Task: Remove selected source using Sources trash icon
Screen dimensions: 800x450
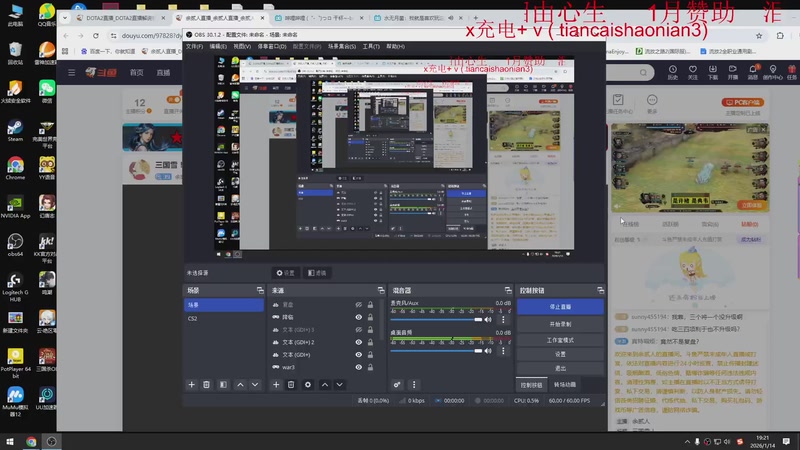Action: [291, 385]
